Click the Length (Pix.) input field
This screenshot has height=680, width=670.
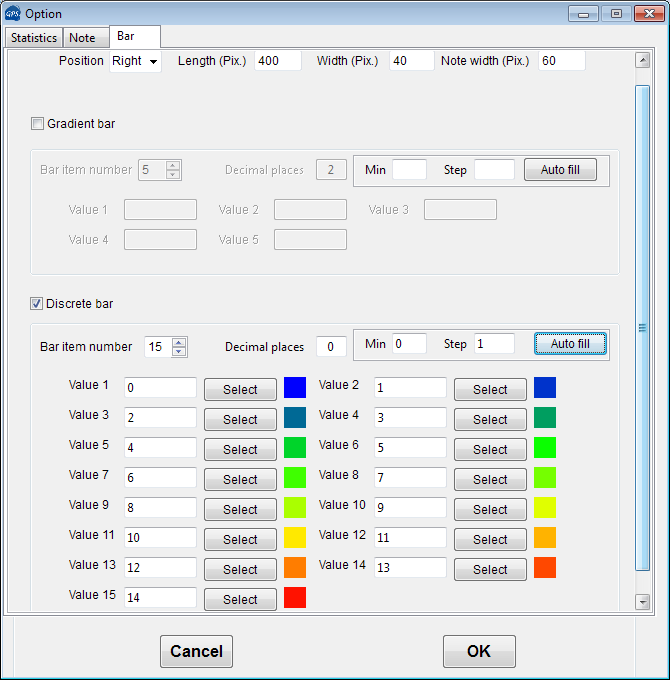click(277, 61)
